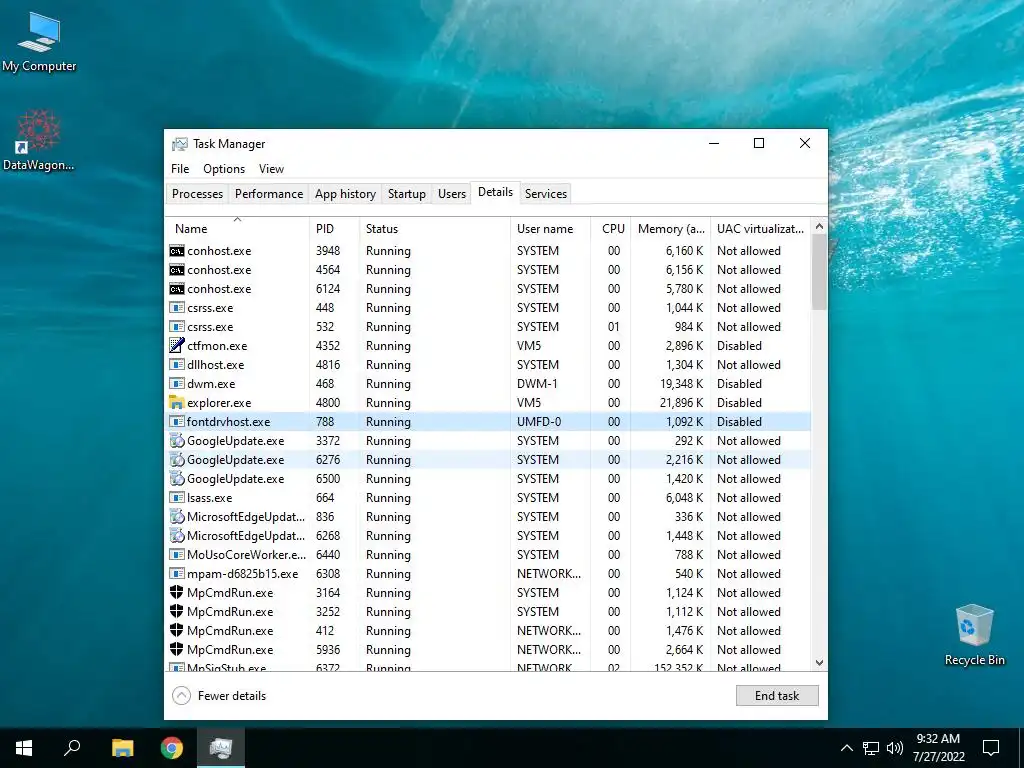This screenshot has width=1024, height=768.
Task: Click Windows Start button
Action: (x=24, y=748)
